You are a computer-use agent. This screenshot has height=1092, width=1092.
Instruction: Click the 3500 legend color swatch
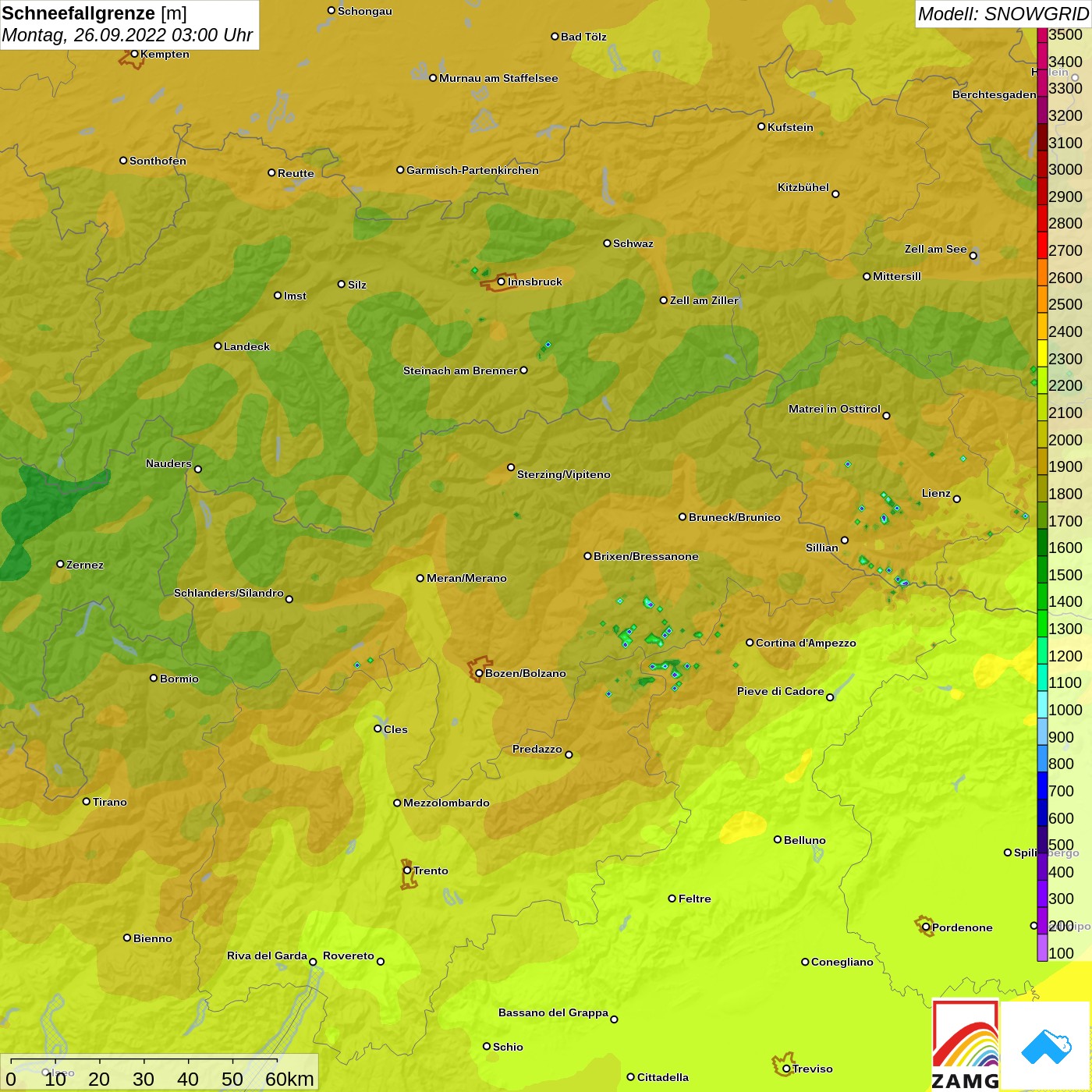1042,35
